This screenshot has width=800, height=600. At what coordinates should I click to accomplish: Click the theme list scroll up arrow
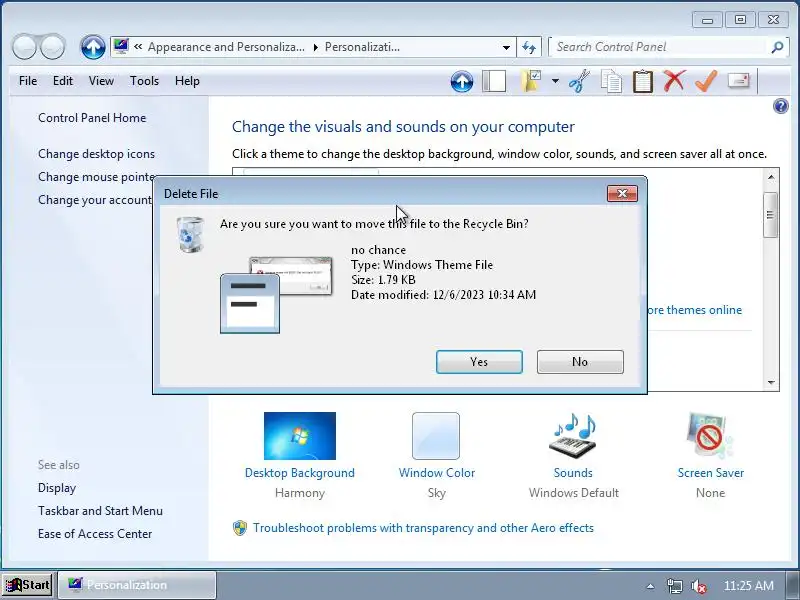pyautogui.click(x=771, y=177)
